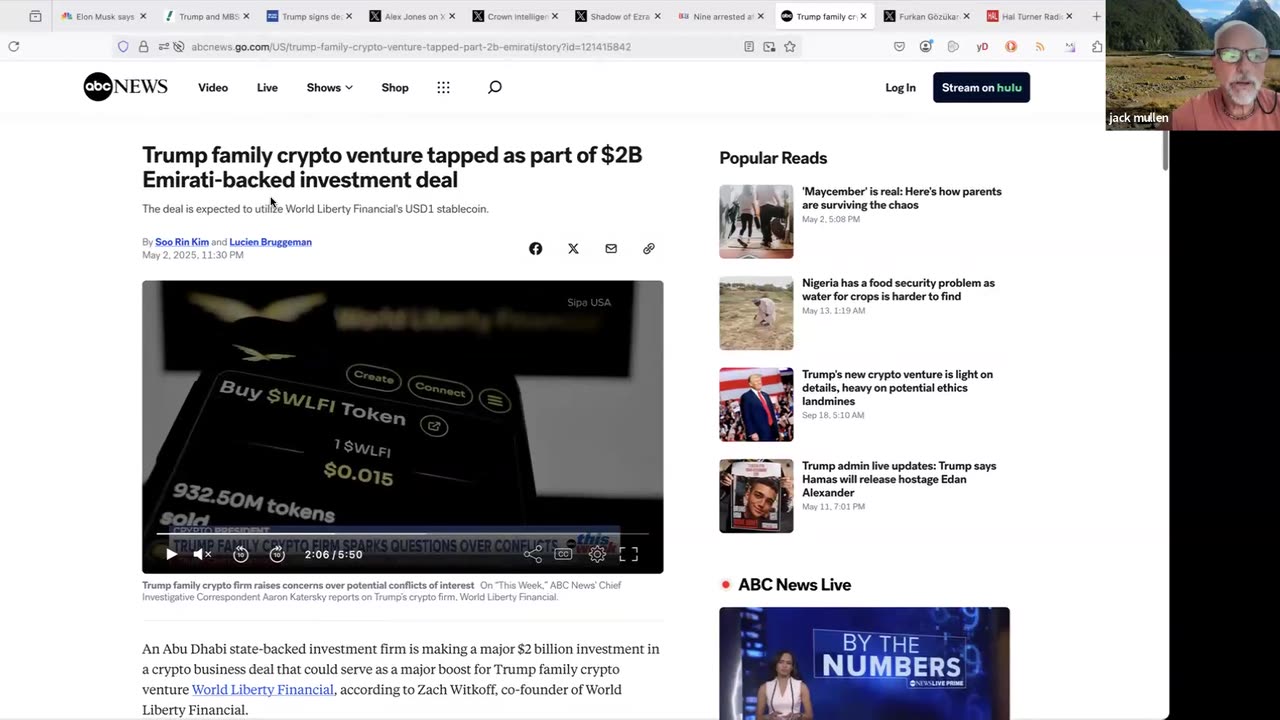
Task: Bookmark this page with star icon
Action: click(790, 46)
